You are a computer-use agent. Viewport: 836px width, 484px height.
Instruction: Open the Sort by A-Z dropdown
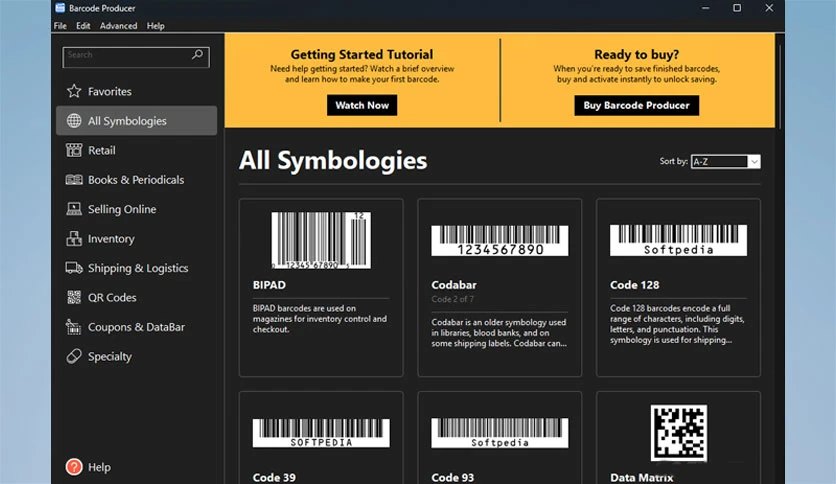pyautogui.click(x=726, y=162)
